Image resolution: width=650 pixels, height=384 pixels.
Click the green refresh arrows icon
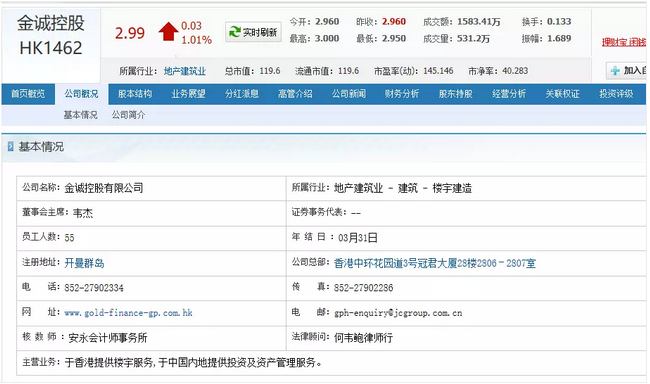coord(235,32)
